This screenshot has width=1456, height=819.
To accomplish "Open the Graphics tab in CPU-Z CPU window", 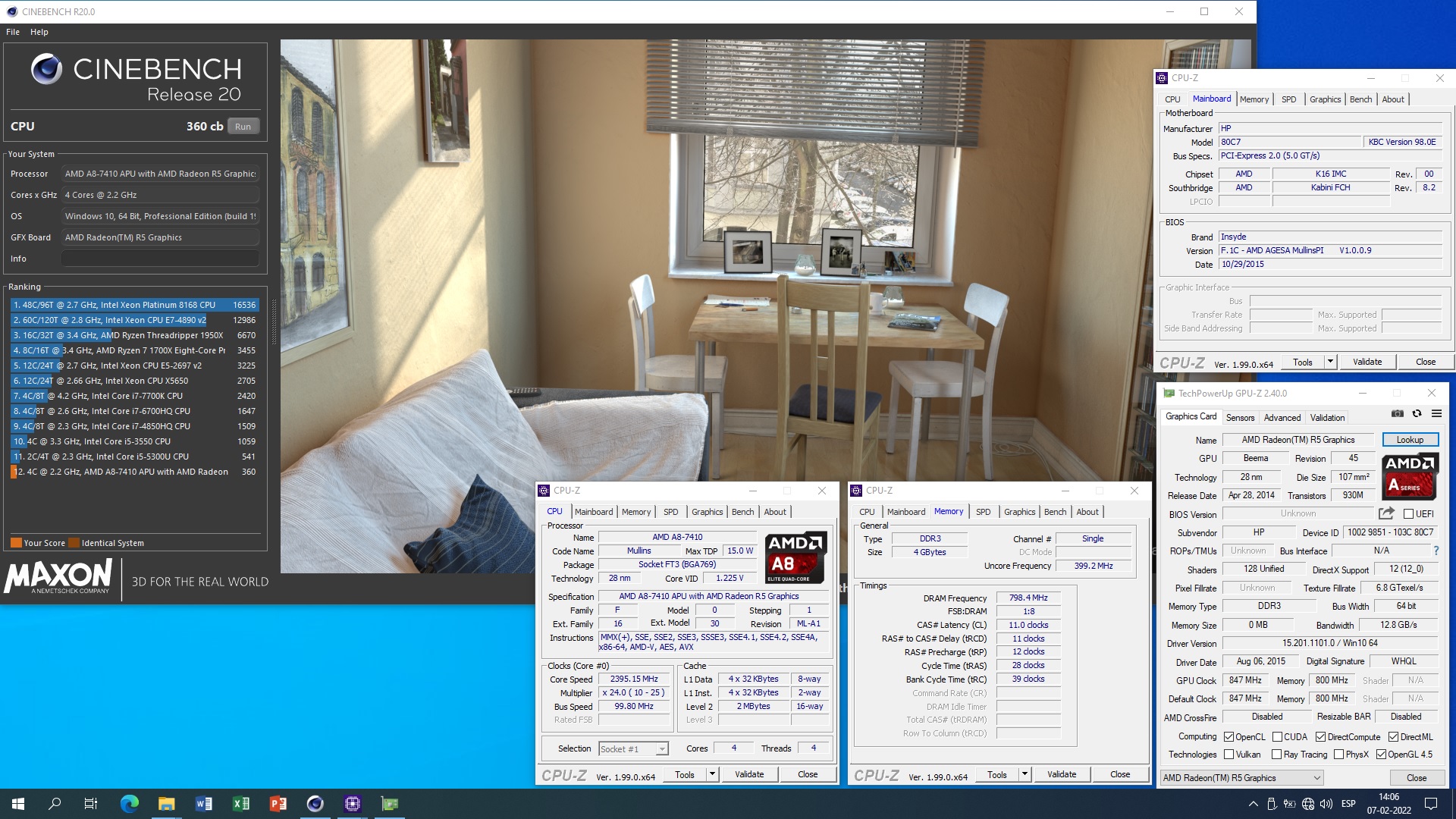I will pyautogui.click(x=707, y=512).
